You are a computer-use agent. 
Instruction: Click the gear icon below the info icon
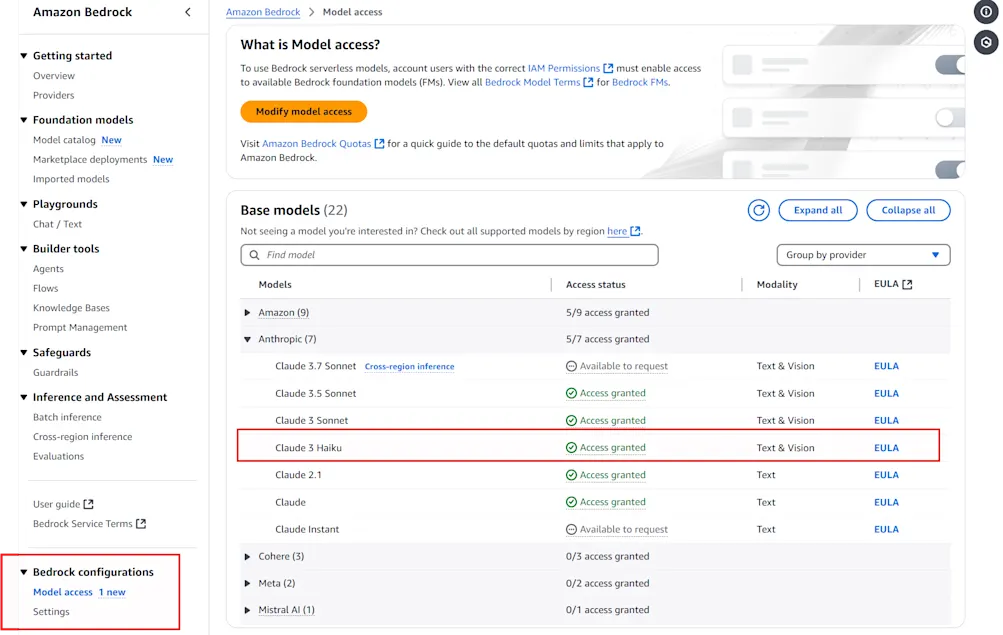(x=986, y=42)
